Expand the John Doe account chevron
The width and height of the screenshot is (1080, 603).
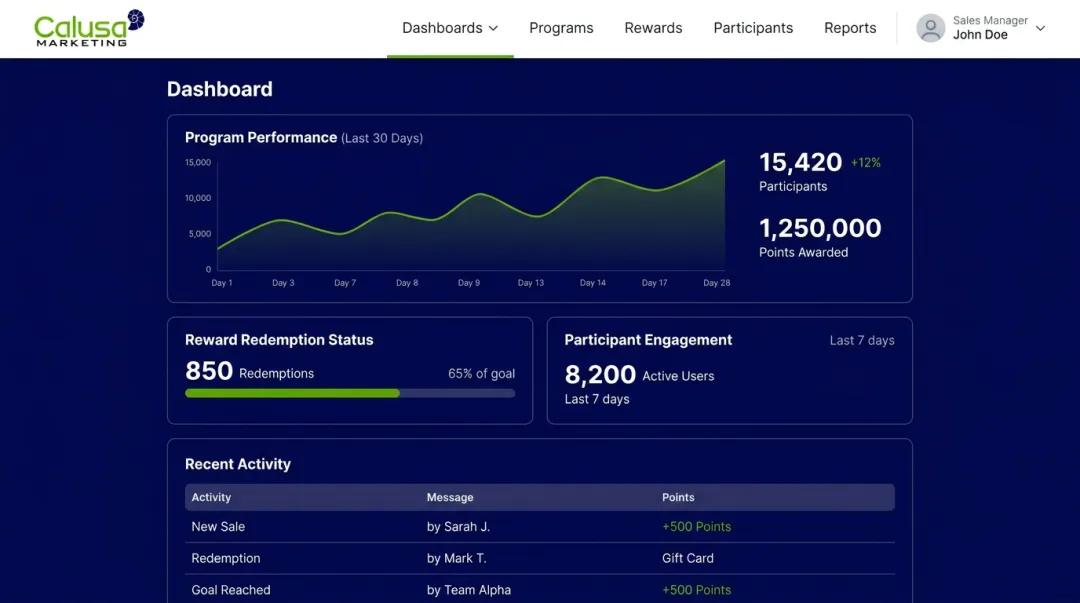1040,28
